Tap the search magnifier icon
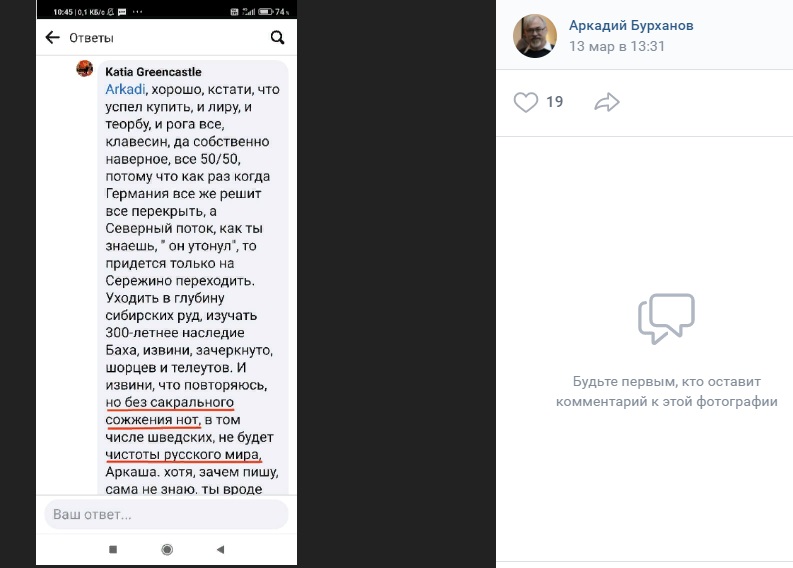 pos(277,37)
